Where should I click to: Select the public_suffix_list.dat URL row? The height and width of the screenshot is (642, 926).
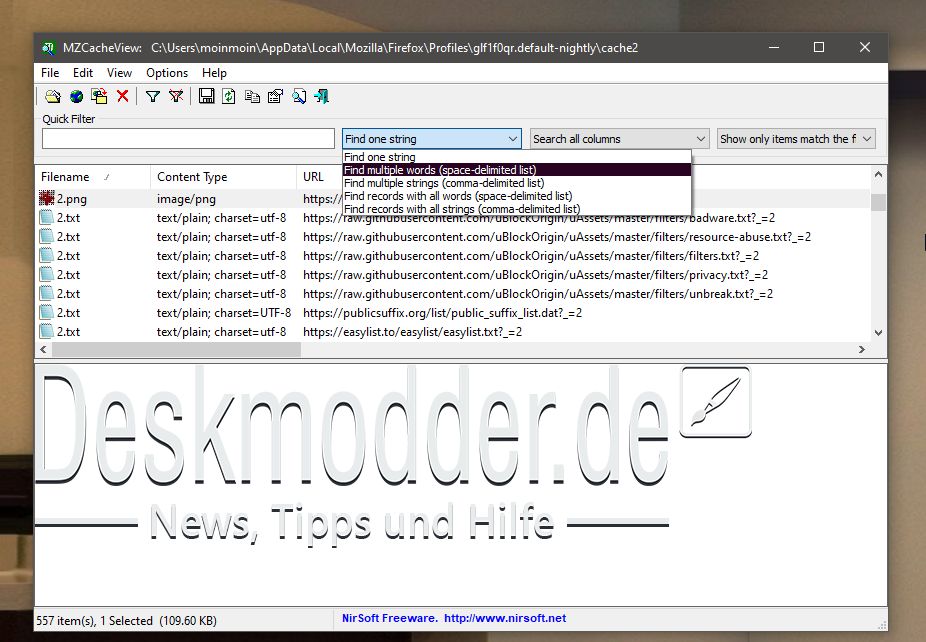[x=442, y=312]
